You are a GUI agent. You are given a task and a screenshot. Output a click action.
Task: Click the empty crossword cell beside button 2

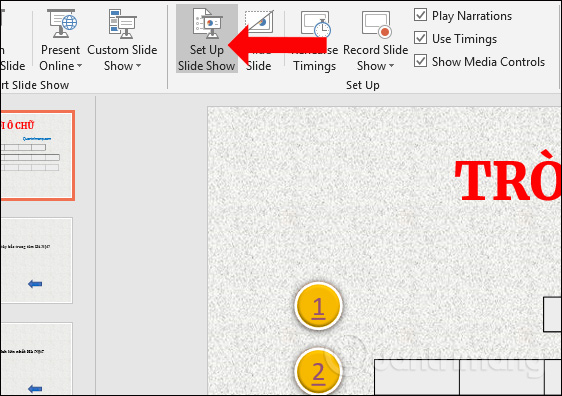417,378
